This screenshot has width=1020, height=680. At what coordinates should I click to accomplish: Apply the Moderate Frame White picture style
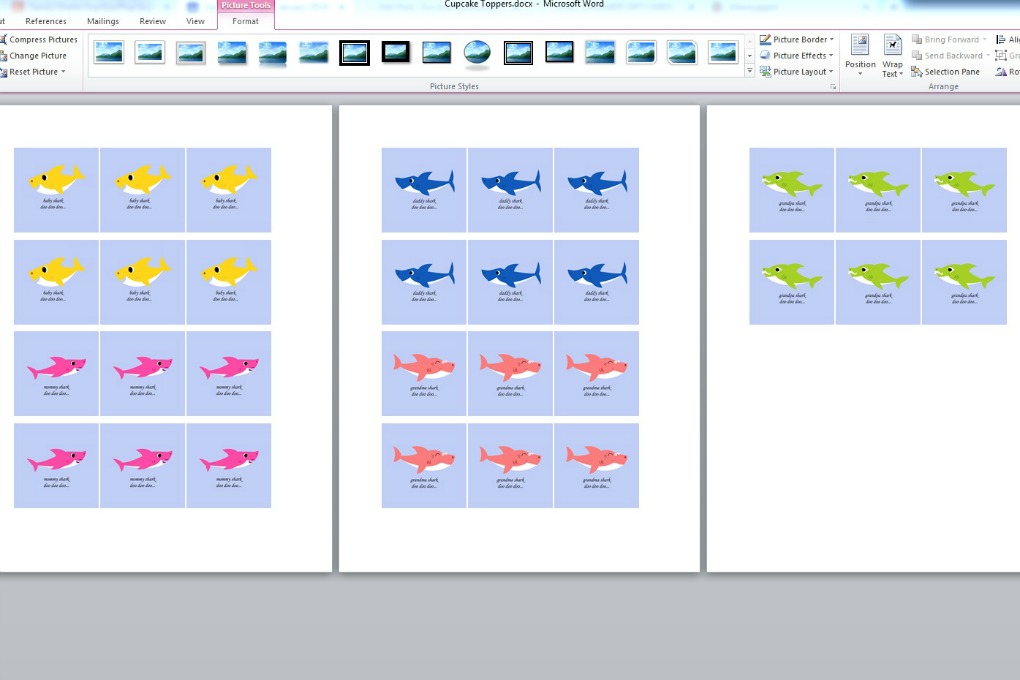pos(723,53)
